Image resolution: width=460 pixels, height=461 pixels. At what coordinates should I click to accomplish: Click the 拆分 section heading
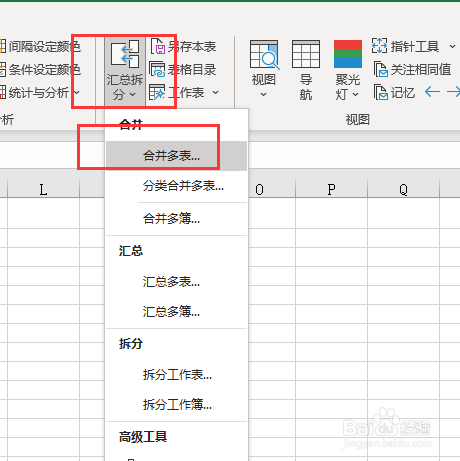[131, 343]
